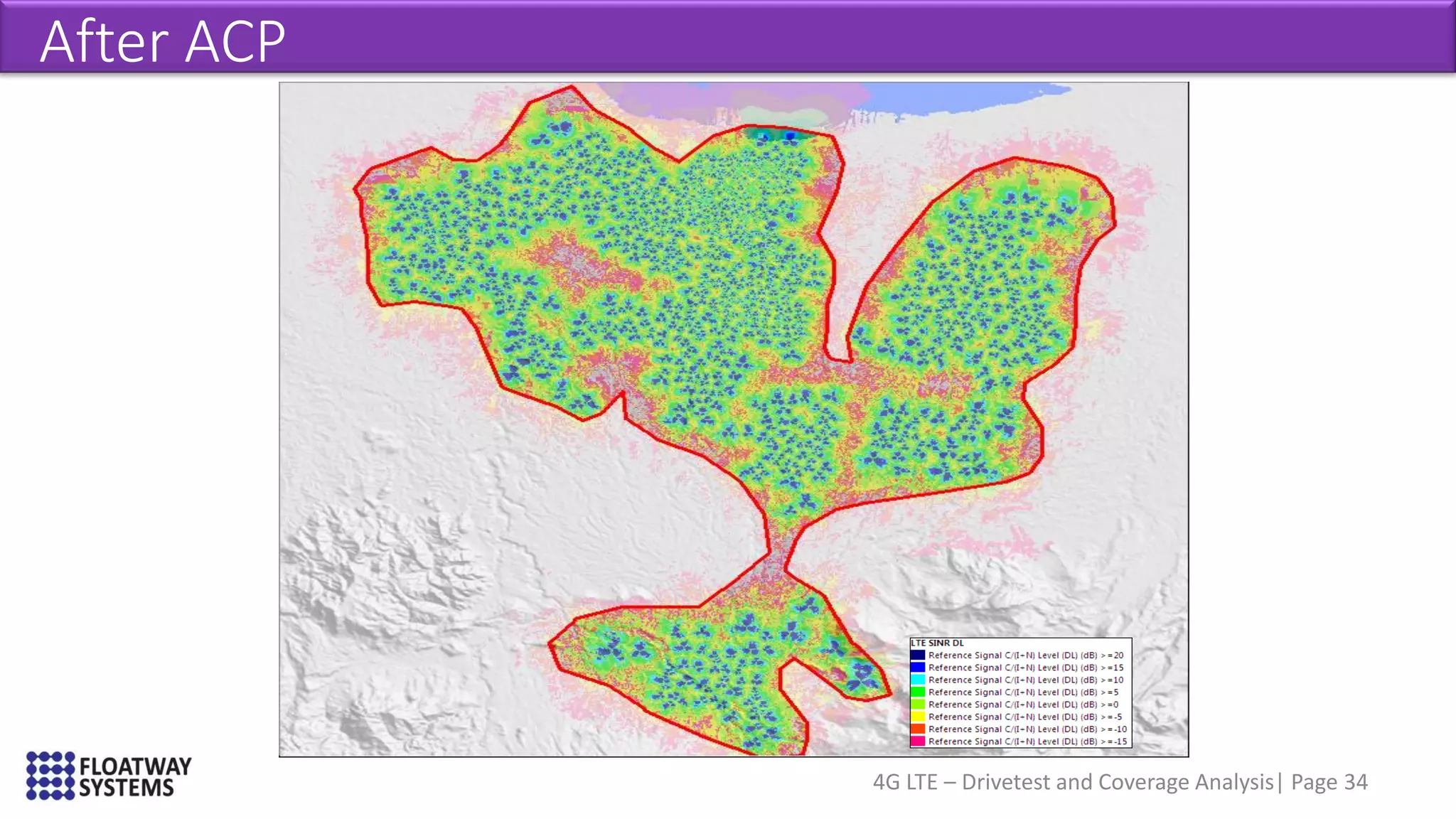Select the yellow >=-5 dB legend swatch

pos(918,717)
